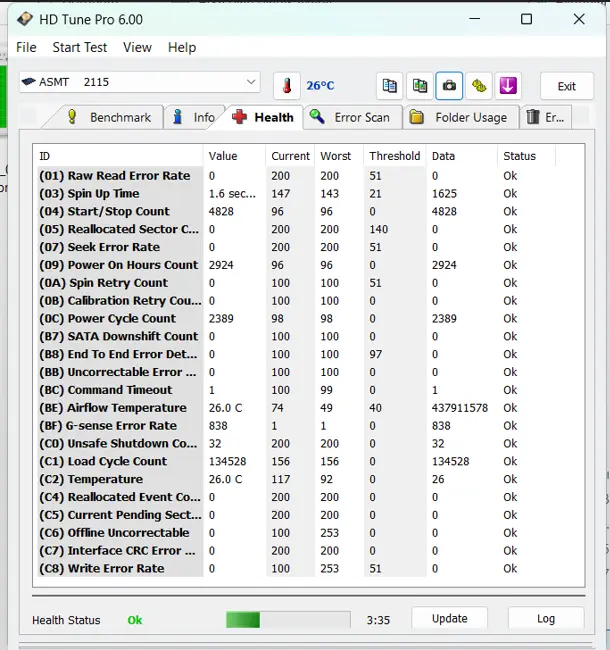Click the copy screenshot to clipboard icon
The image size is (610, 650).
pos(419,86)
